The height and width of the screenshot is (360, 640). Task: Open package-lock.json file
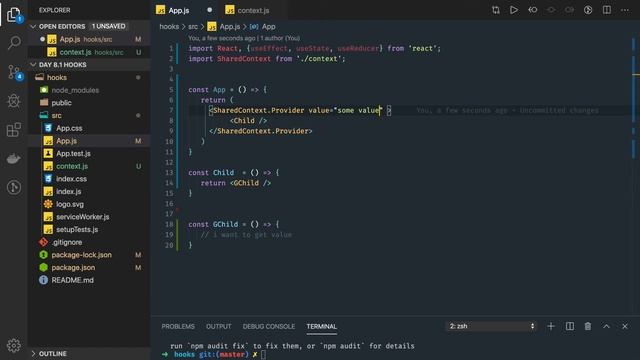(x=89, y=255)
